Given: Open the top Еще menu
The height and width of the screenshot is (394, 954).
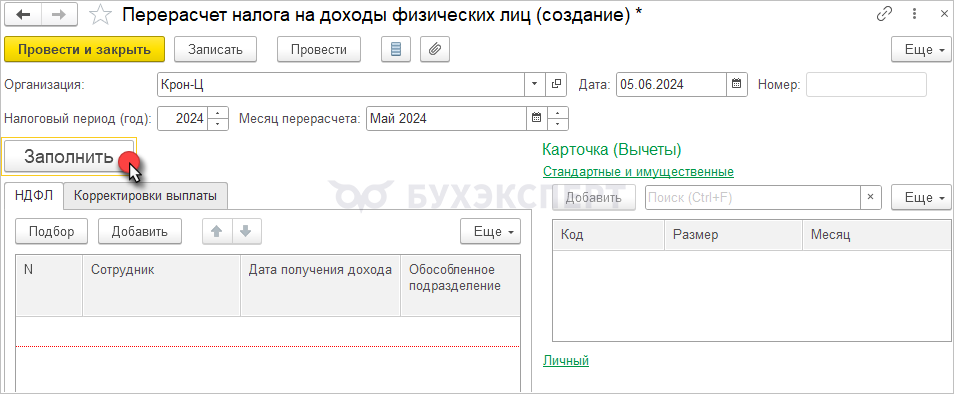Looking at the screenshot, I should tap(921, 49).
